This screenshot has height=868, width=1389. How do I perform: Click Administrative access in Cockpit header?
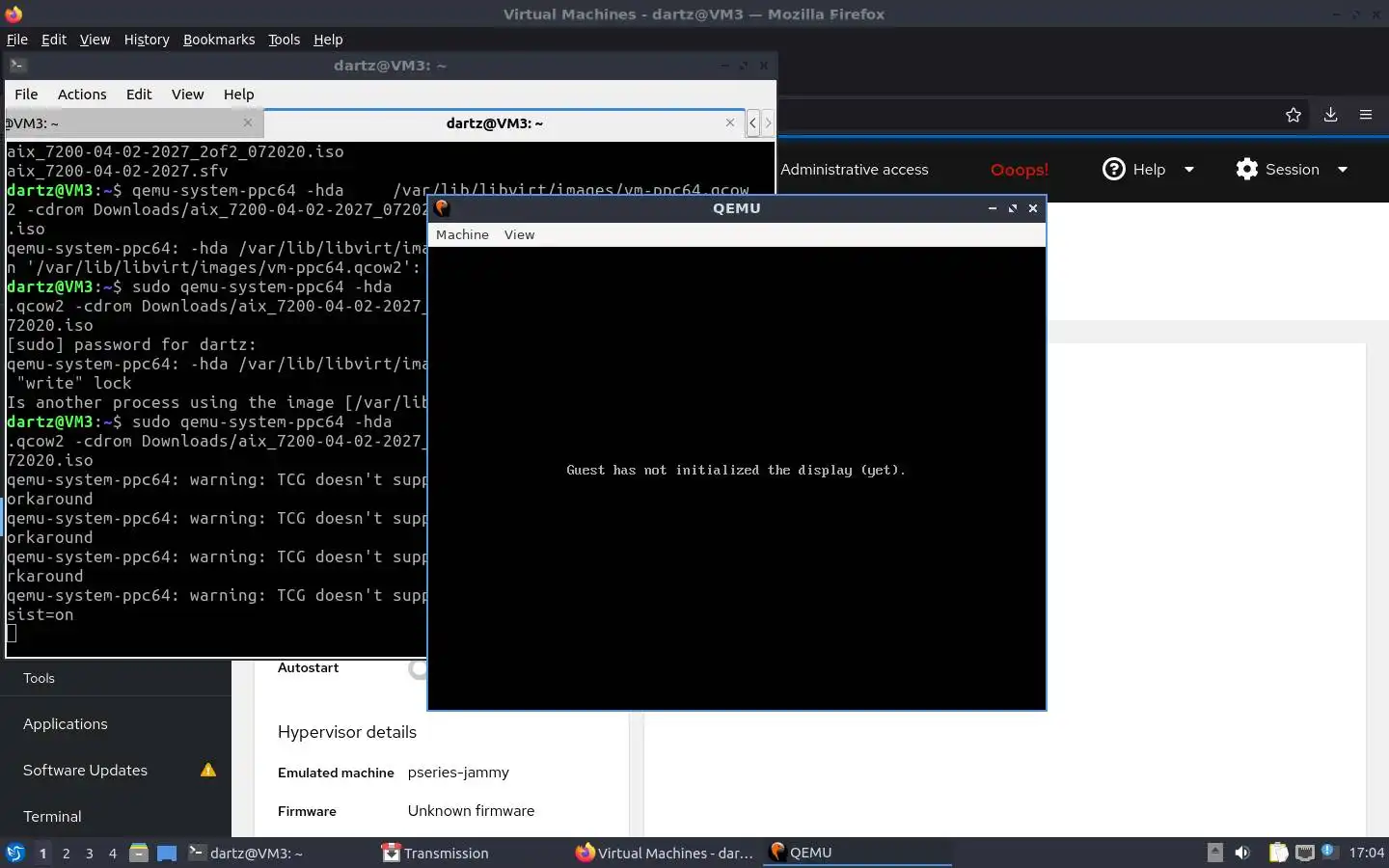(x=855, y=170)
